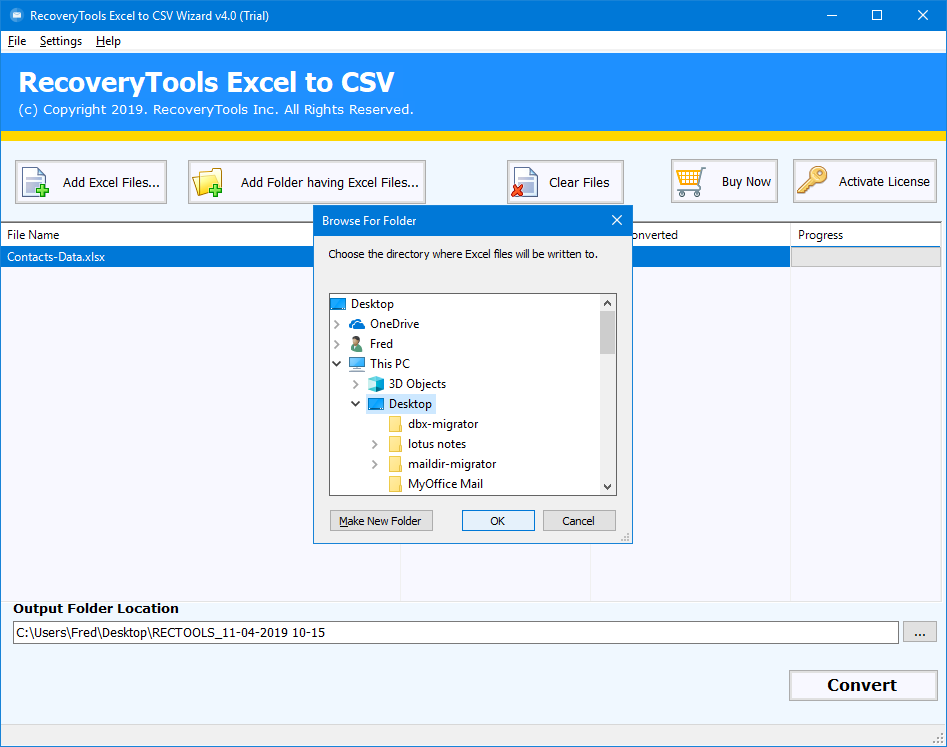Image resolution: width=947 pixels, height=747 pixels.
Task: Click the OneDrive cloud icon
Action: (x=357, y=324)
